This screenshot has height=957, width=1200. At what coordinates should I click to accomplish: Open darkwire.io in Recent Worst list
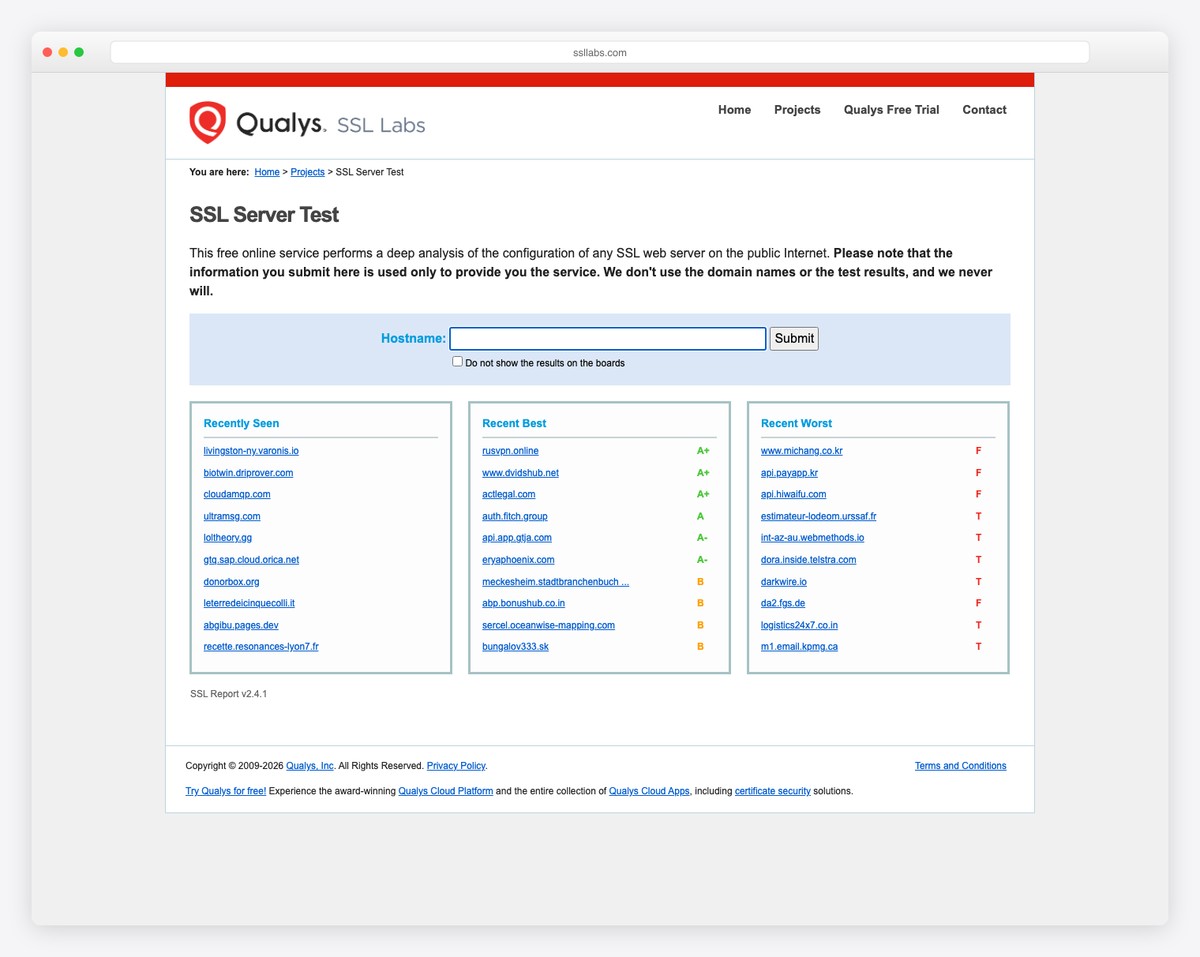click(783, 582)
